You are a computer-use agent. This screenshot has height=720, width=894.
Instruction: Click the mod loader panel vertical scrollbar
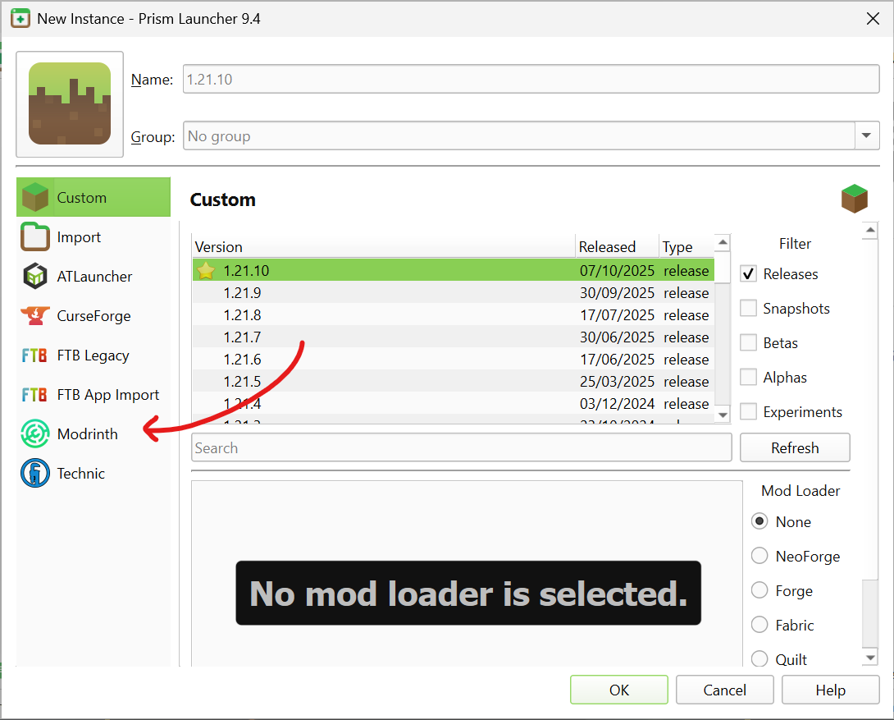[x=870, y=600]
